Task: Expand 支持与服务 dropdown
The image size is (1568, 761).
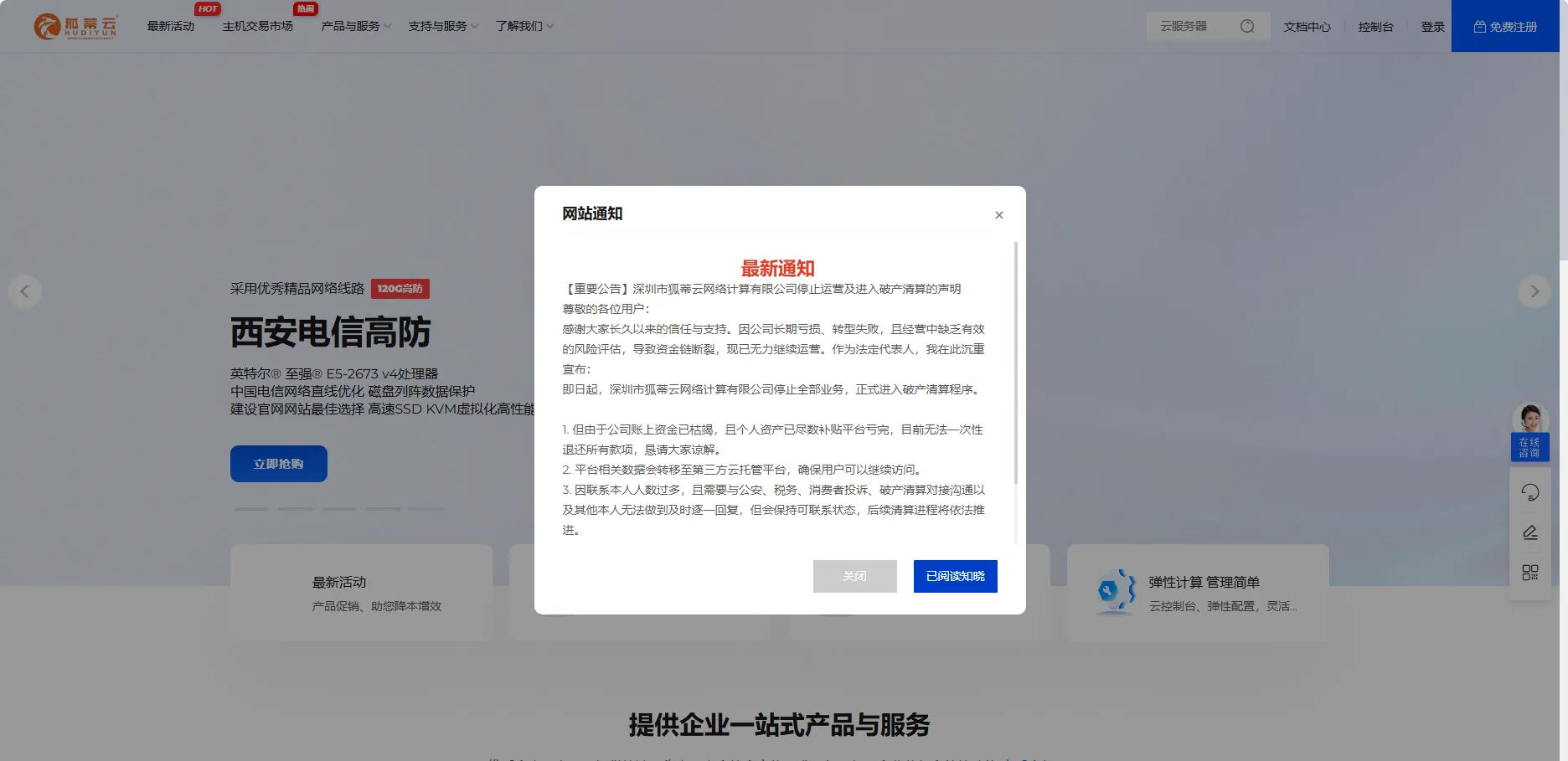Action: click(x=443, y=27)
